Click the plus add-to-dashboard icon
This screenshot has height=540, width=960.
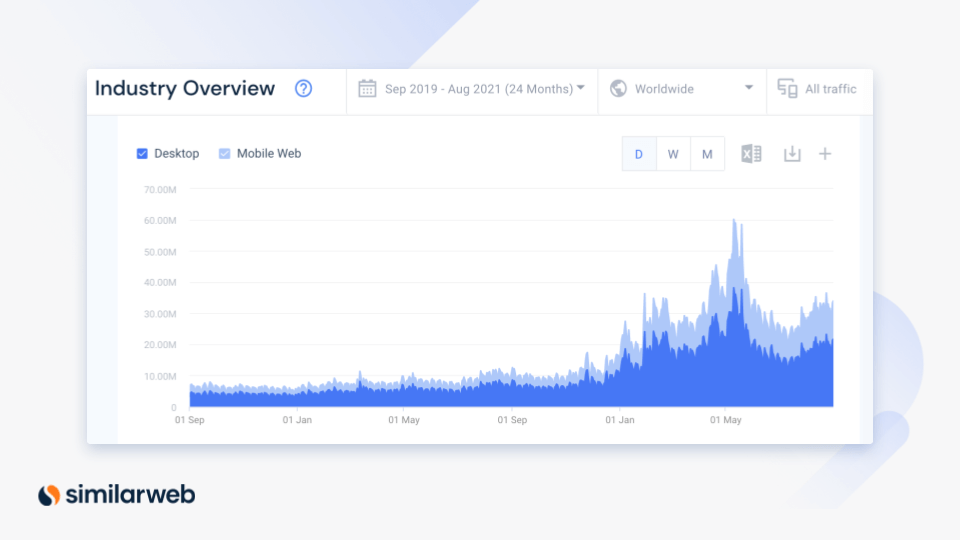tap(825, 154)
